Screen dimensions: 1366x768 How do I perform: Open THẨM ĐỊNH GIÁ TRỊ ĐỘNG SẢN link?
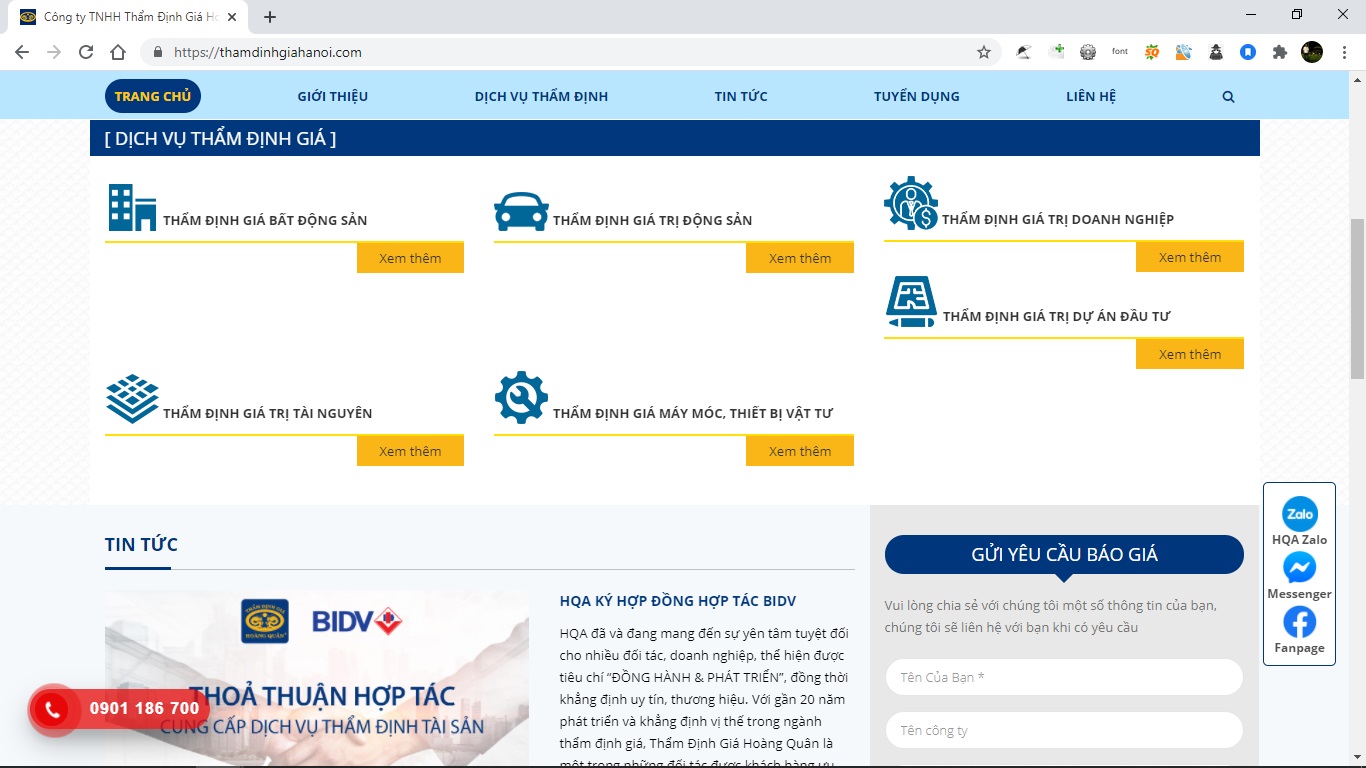(x=652, y=220)
